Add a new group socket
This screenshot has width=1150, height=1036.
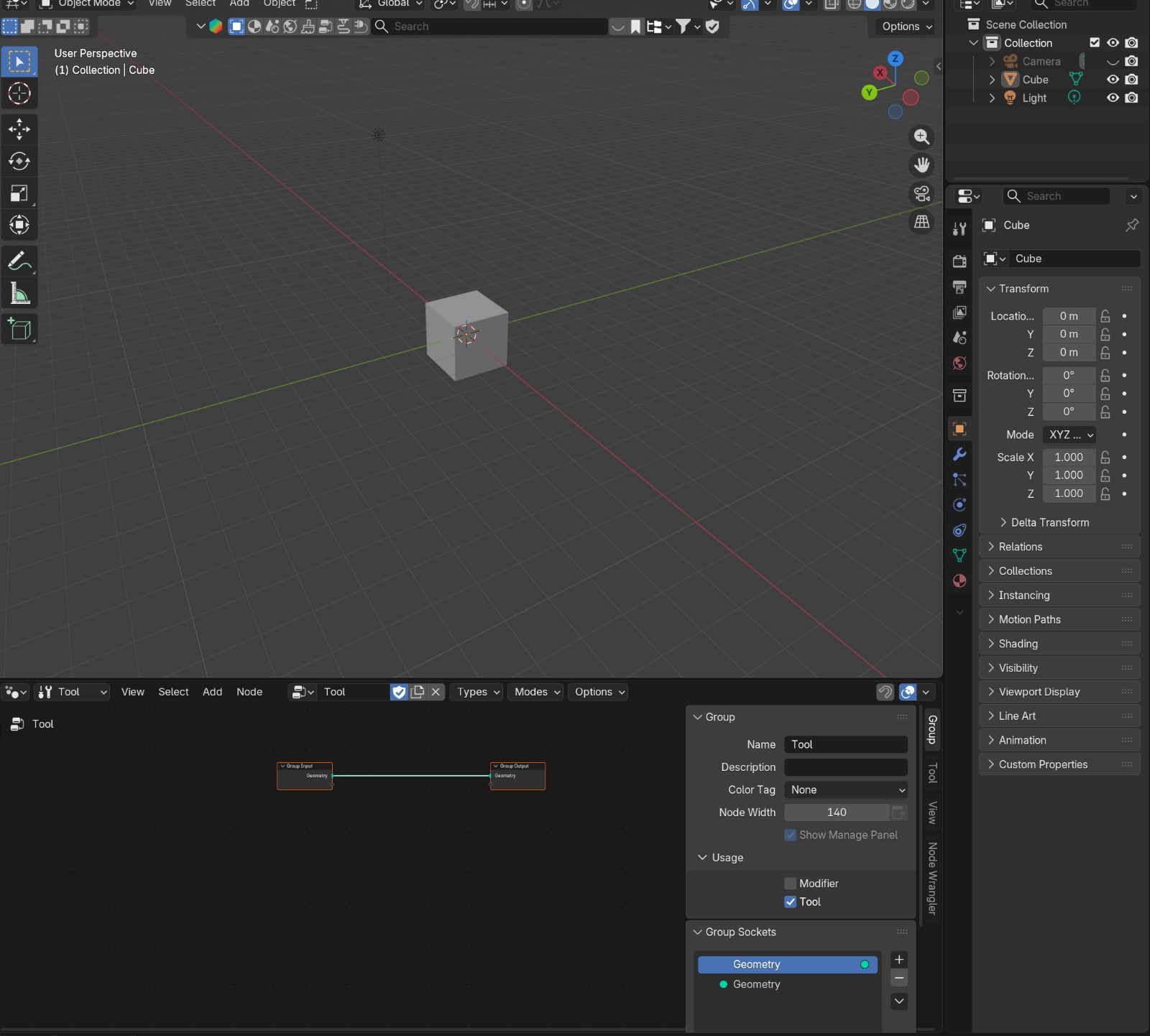point(898,960)
